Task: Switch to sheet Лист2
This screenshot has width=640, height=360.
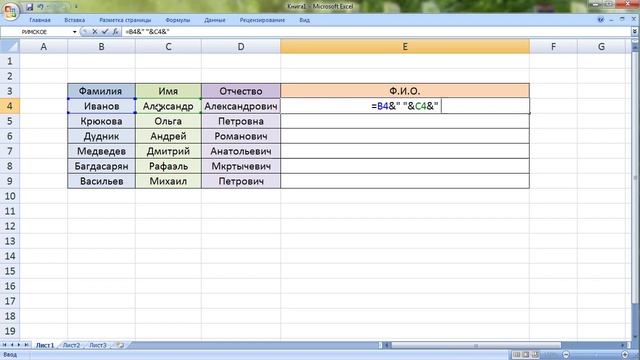Action: point(71,345)
